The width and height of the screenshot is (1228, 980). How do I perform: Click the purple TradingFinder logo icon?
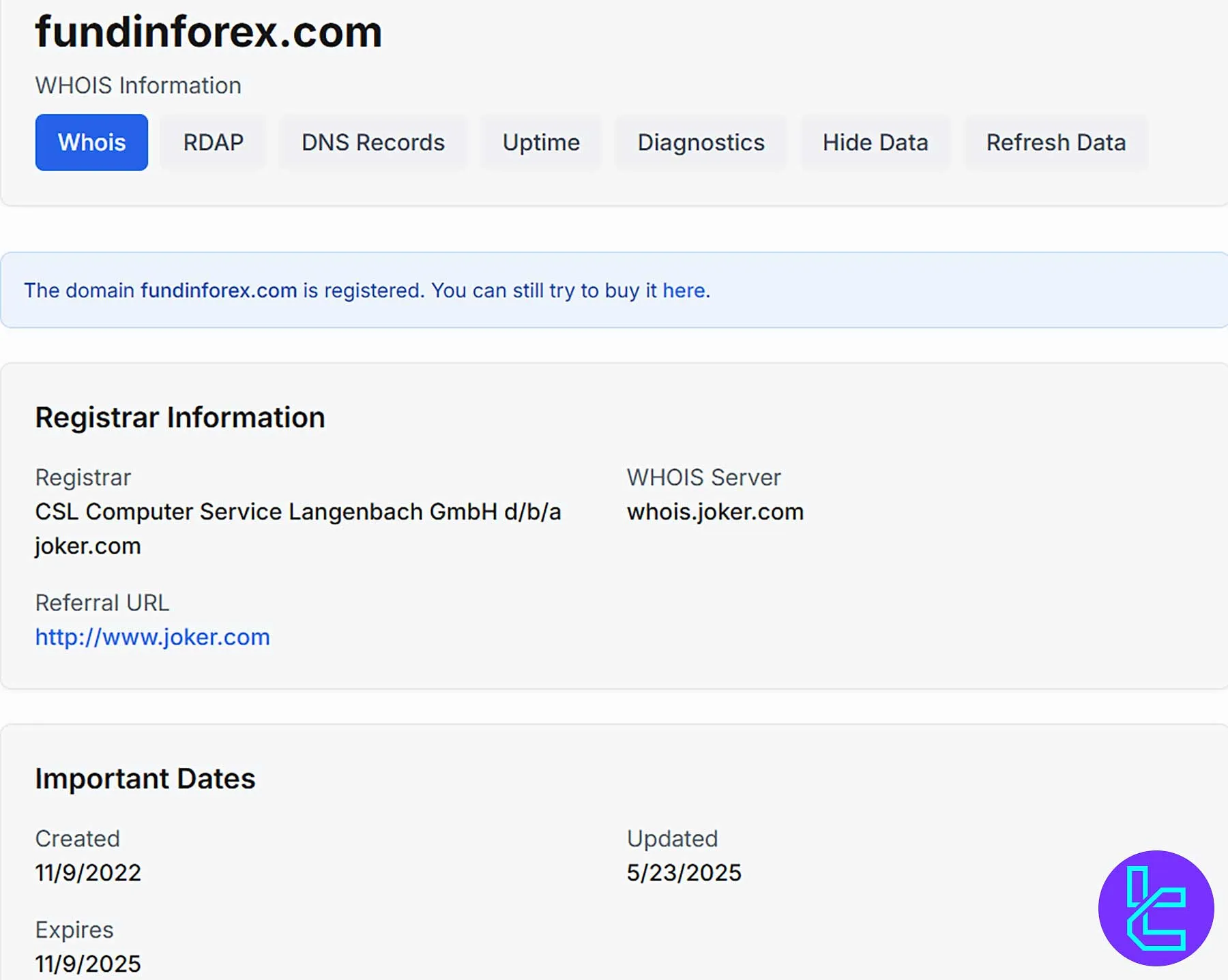click(x=1156, y=908)
